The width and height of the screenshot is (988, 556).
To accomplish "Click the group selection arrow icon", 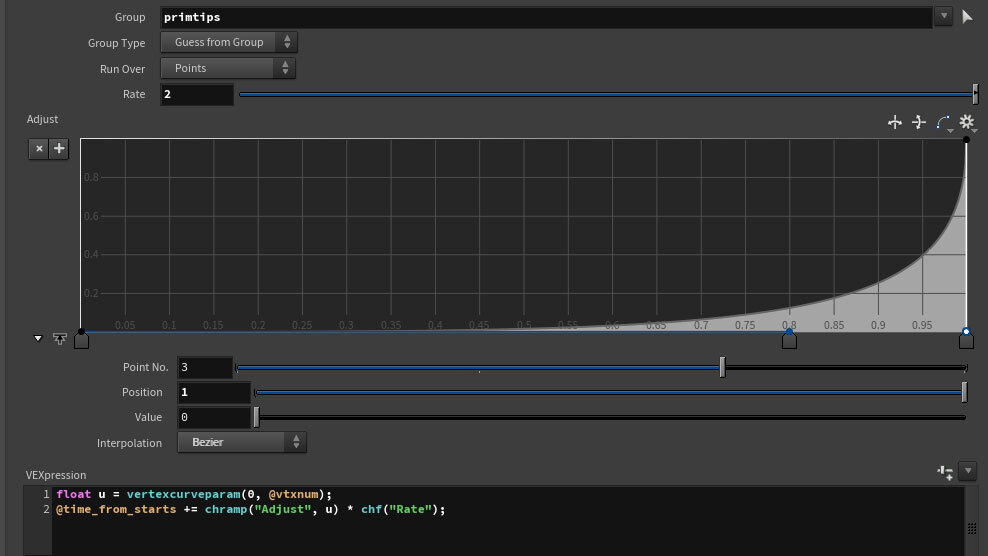I will click(x=967, y=17).
